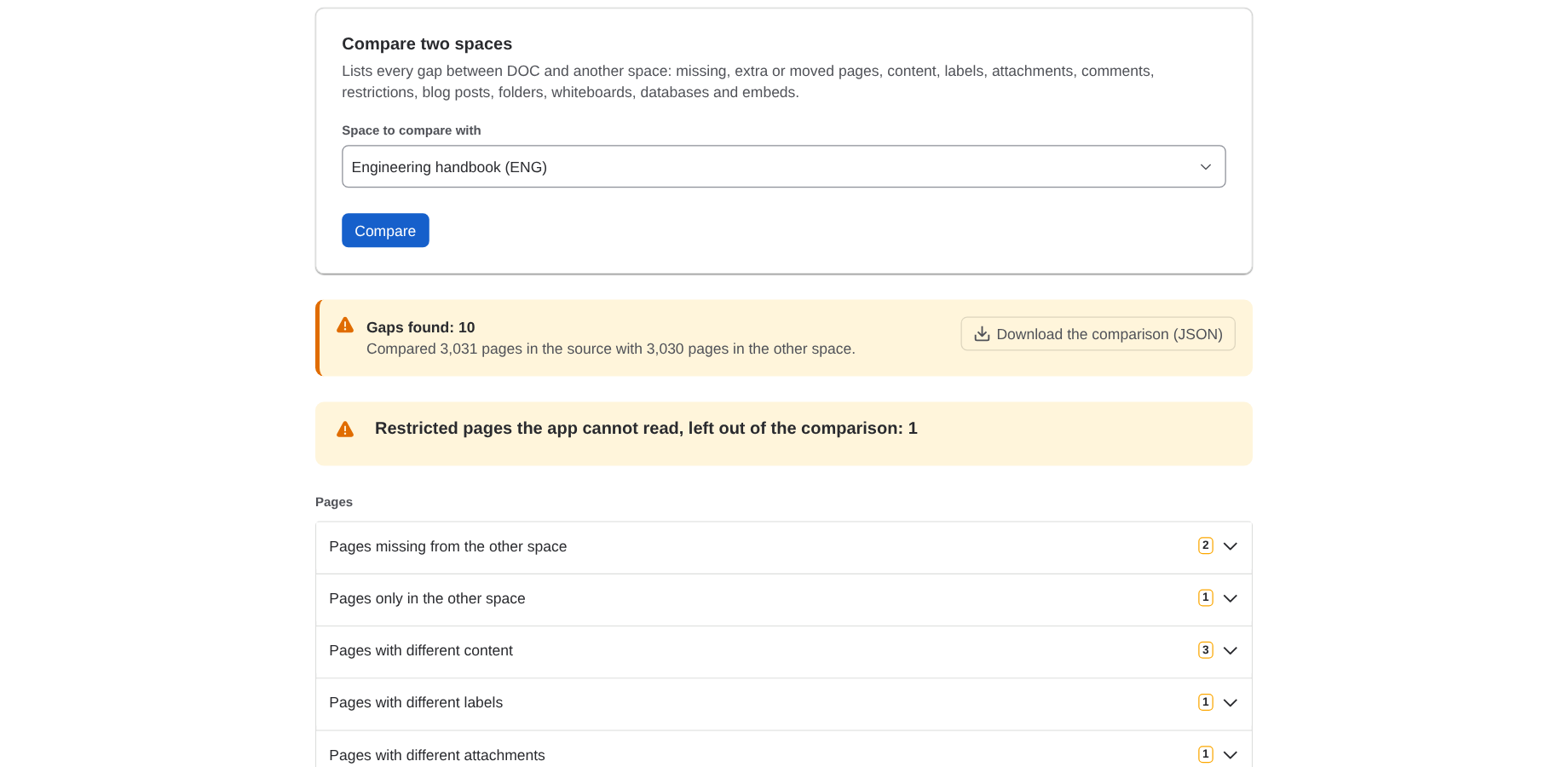Click the warning icon beside Gaps found

pyautogui.click(x=345, y=325)
